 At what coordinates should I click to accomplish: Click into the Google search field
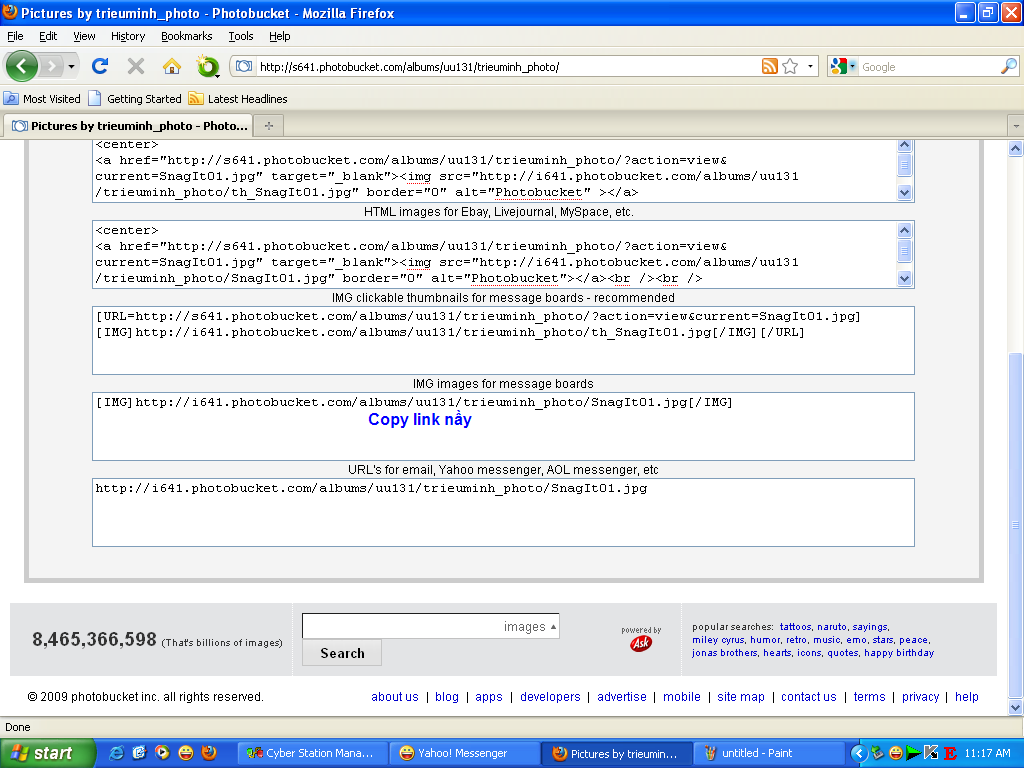point(929,67)
